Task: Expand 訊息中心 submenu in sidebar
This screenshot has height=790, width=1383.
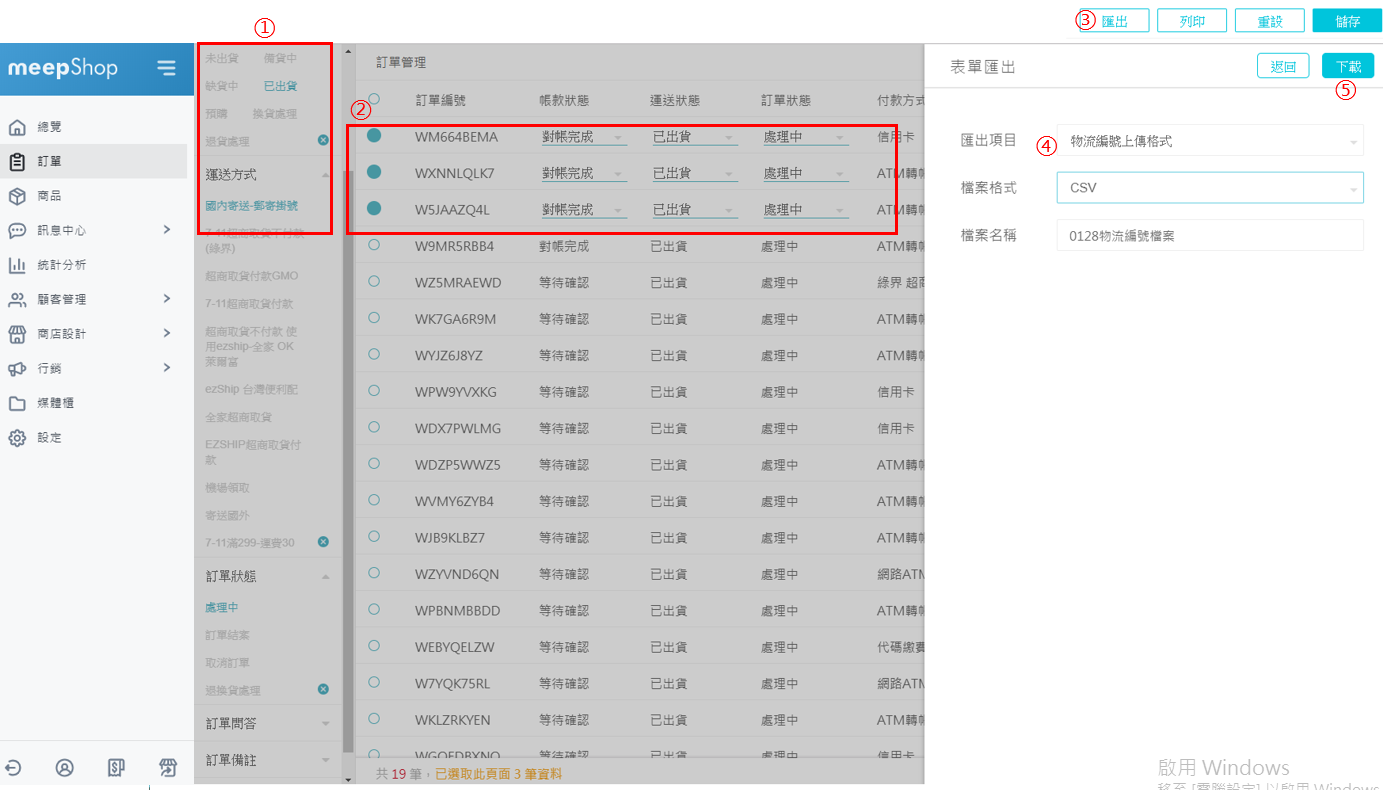Action: tap(166, 230)
